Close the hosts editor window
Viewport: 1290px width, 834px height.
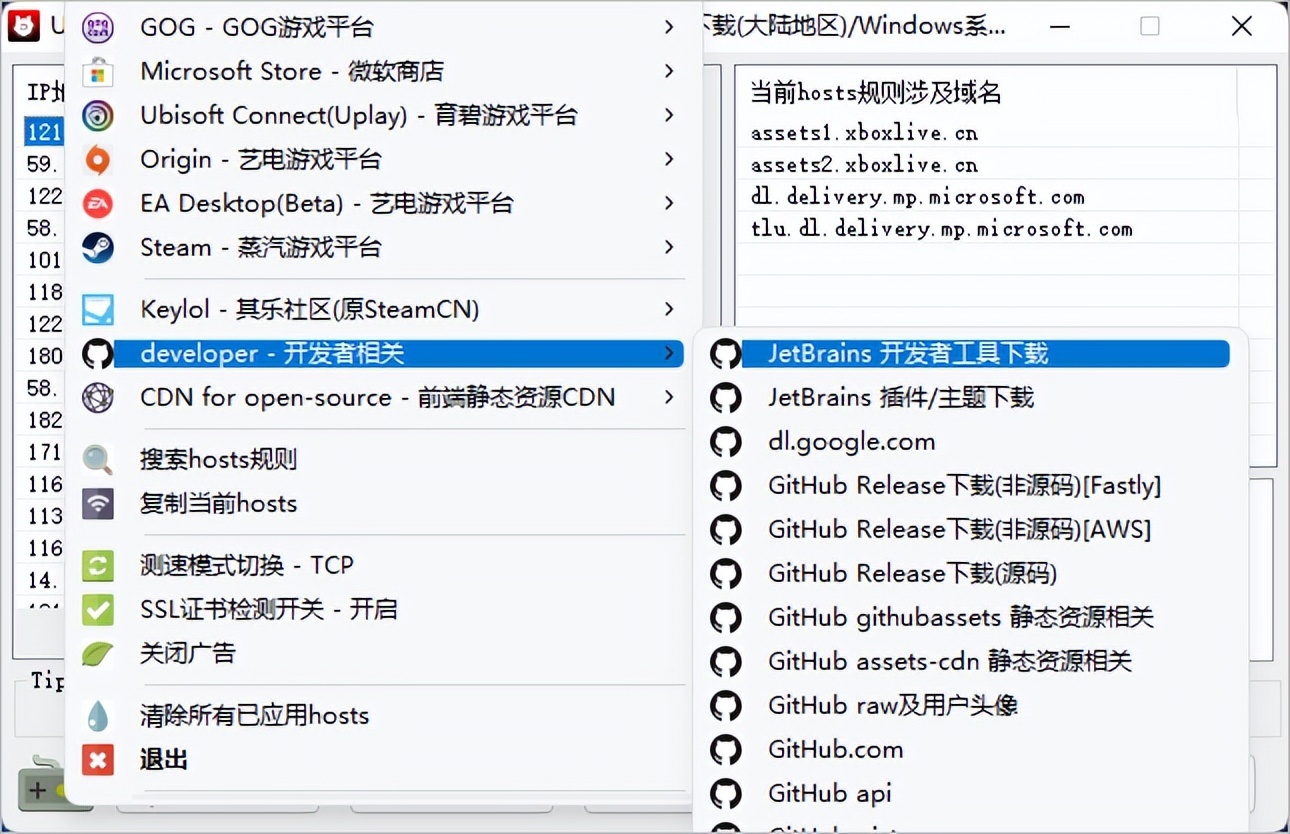click(1242, 26)
